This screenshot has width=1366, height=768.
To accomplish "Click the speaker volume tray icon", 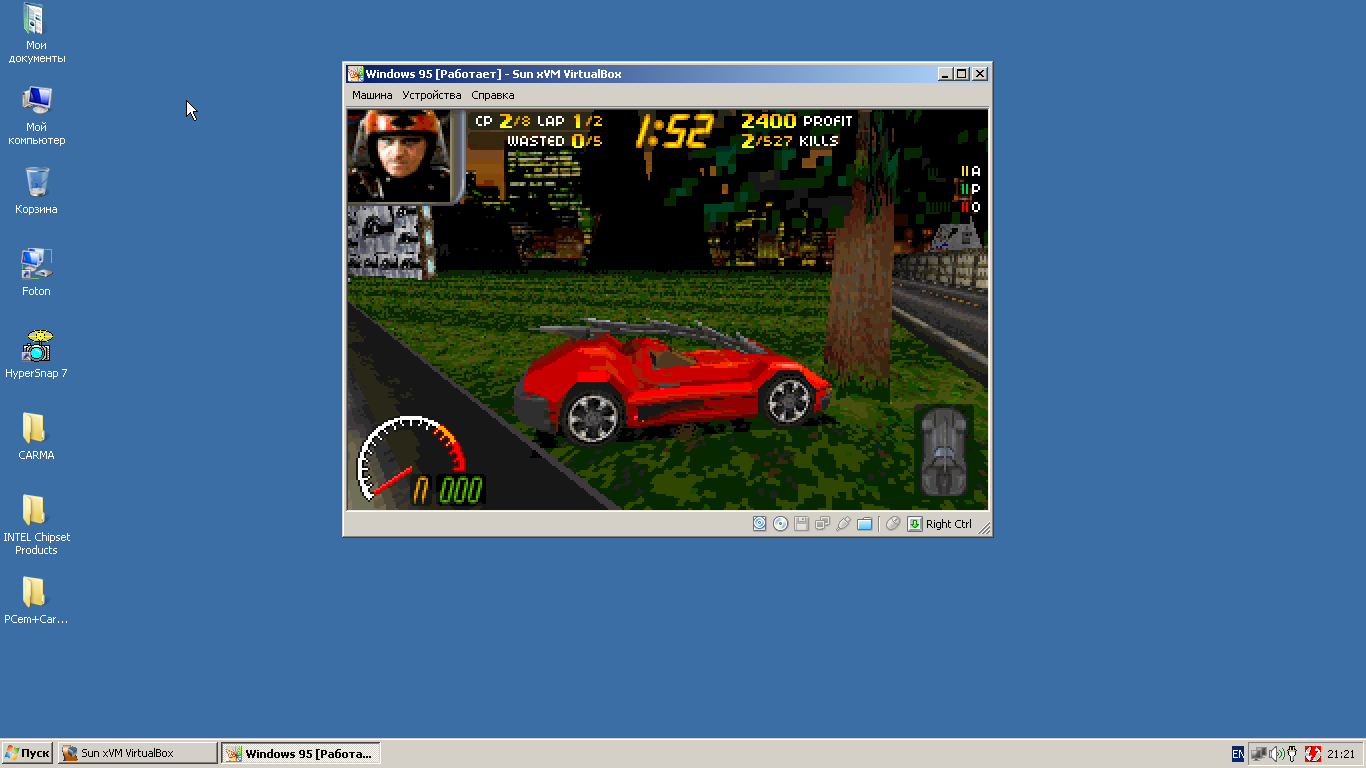I will (1276, 754).
